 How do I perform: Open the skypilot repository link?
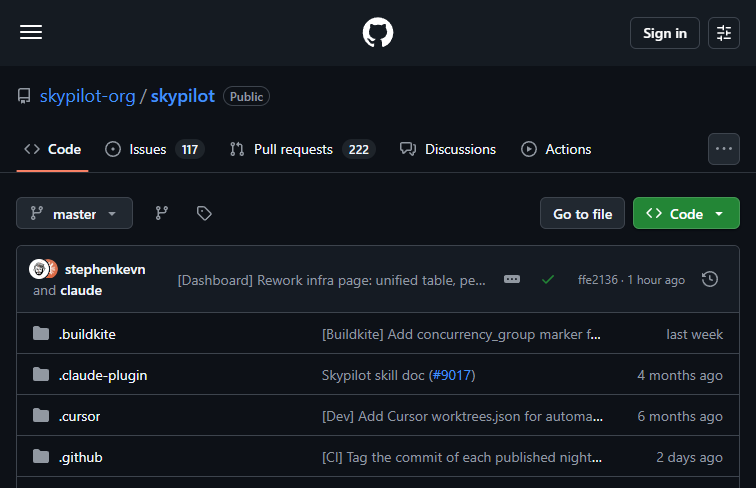[183, 96]
